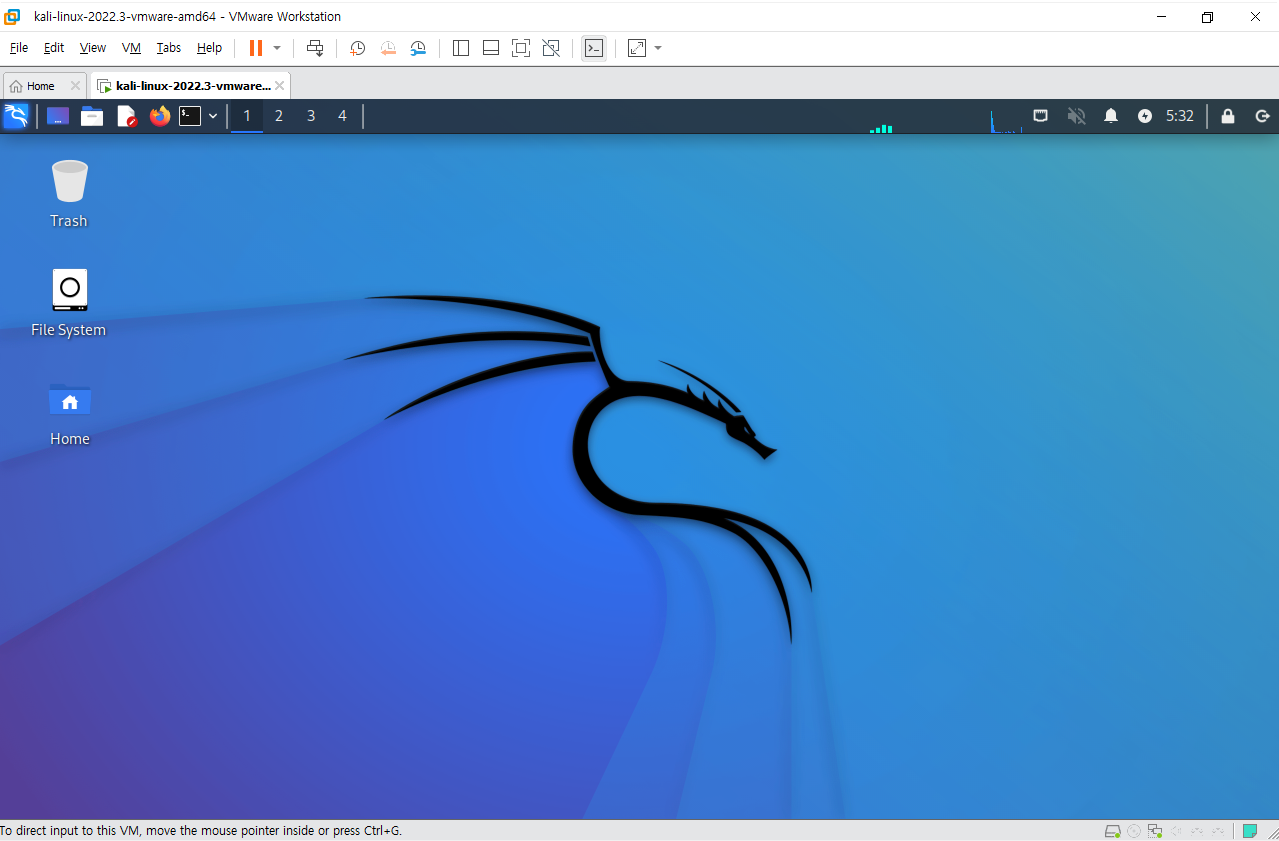Expand the stretch guest dropdown arrow
1279x841 pixels.
tap(658, 48)
